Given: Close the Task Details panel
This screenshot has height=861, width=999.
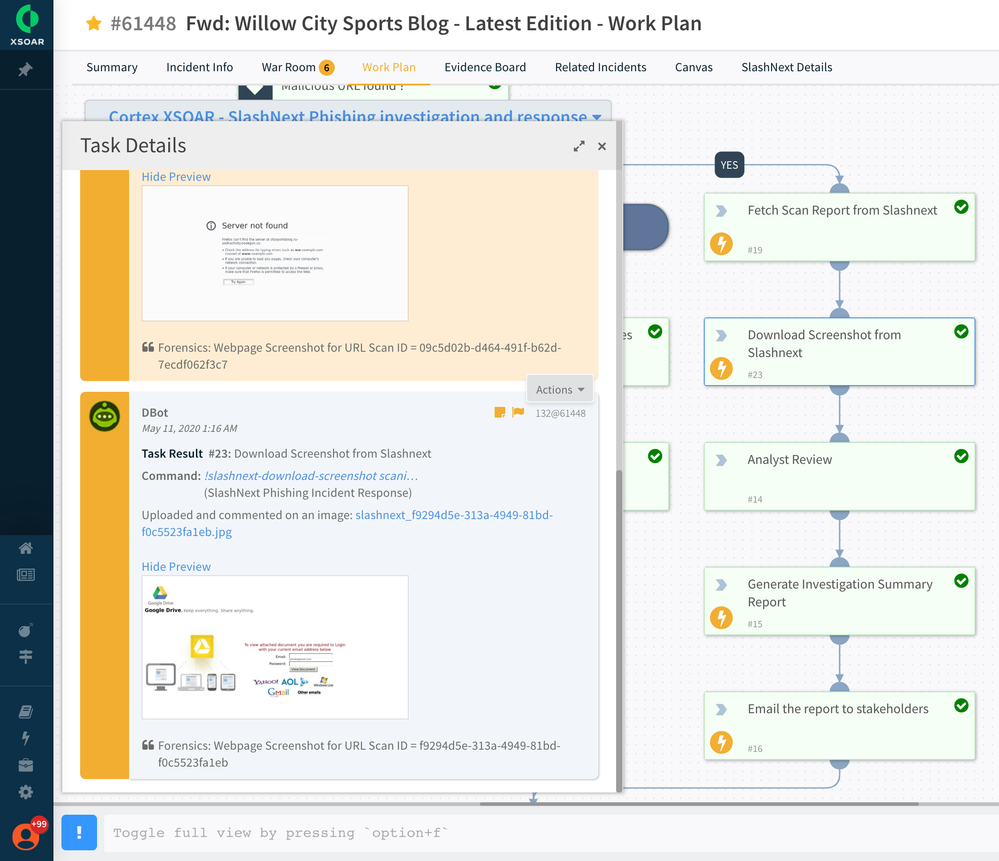Looking at the screenshot, I should click(x=601, y=147).
